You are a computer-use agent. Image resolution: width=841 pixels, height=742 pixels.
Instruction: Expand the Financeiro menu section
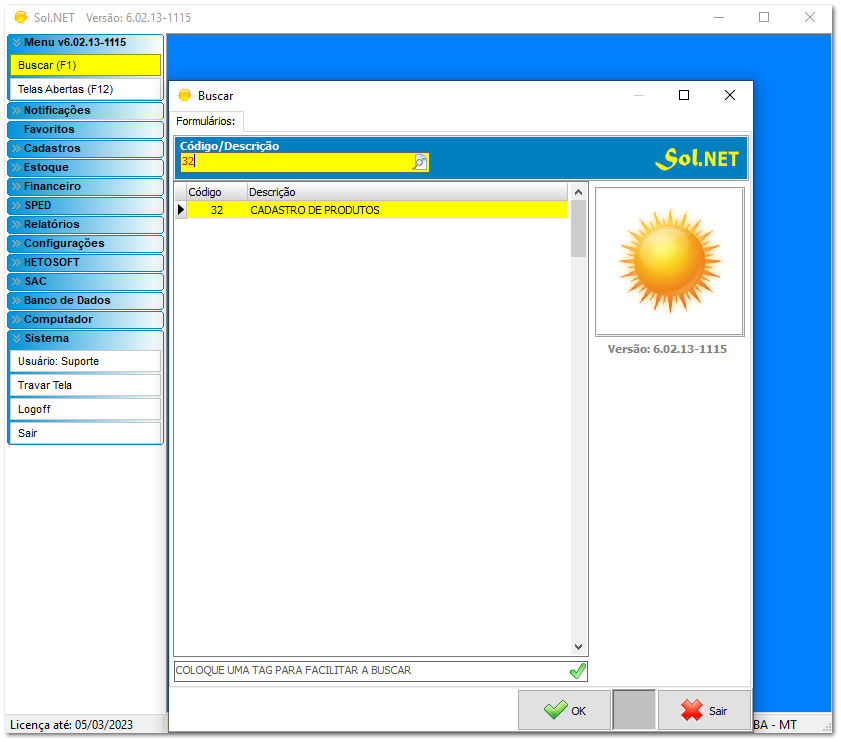(85, 186)
